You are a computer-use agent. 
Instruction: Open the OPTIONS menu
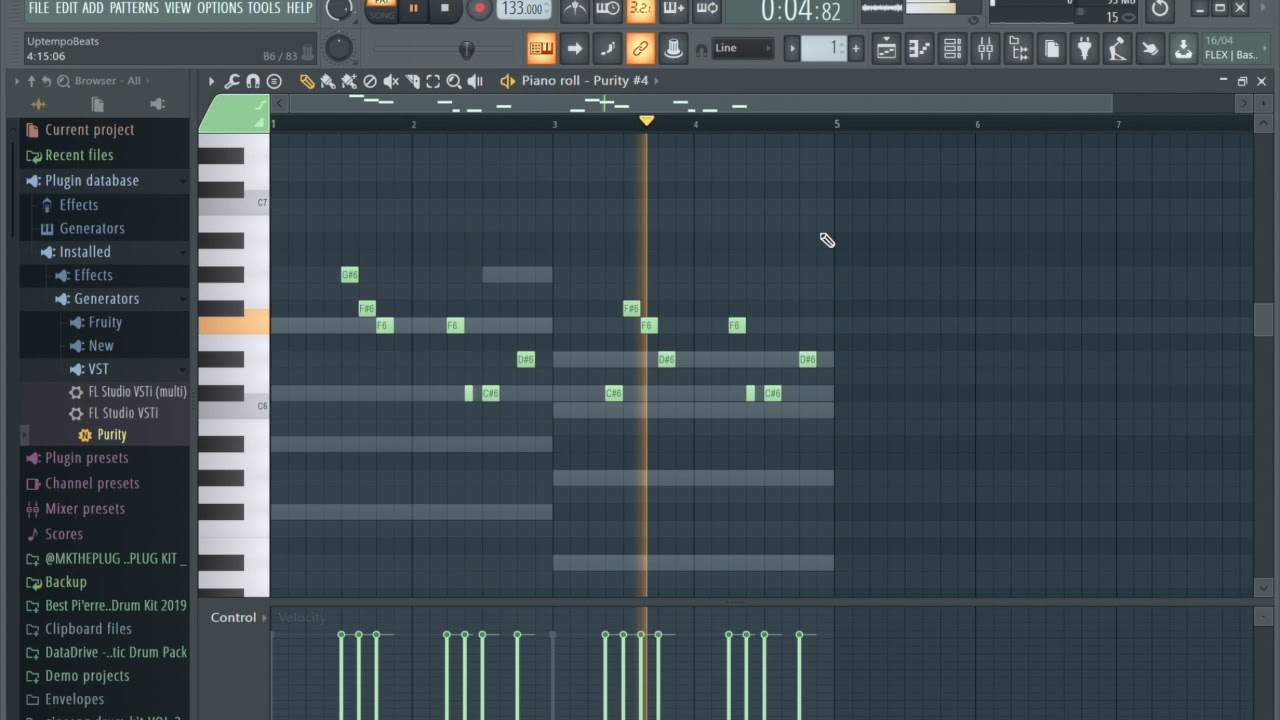point(219,8)
